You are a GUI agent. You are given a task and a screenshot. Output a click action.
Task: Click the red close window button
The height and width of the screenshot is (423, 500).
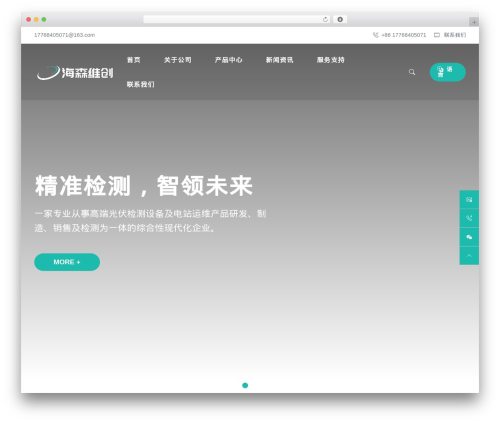[29, 19]
